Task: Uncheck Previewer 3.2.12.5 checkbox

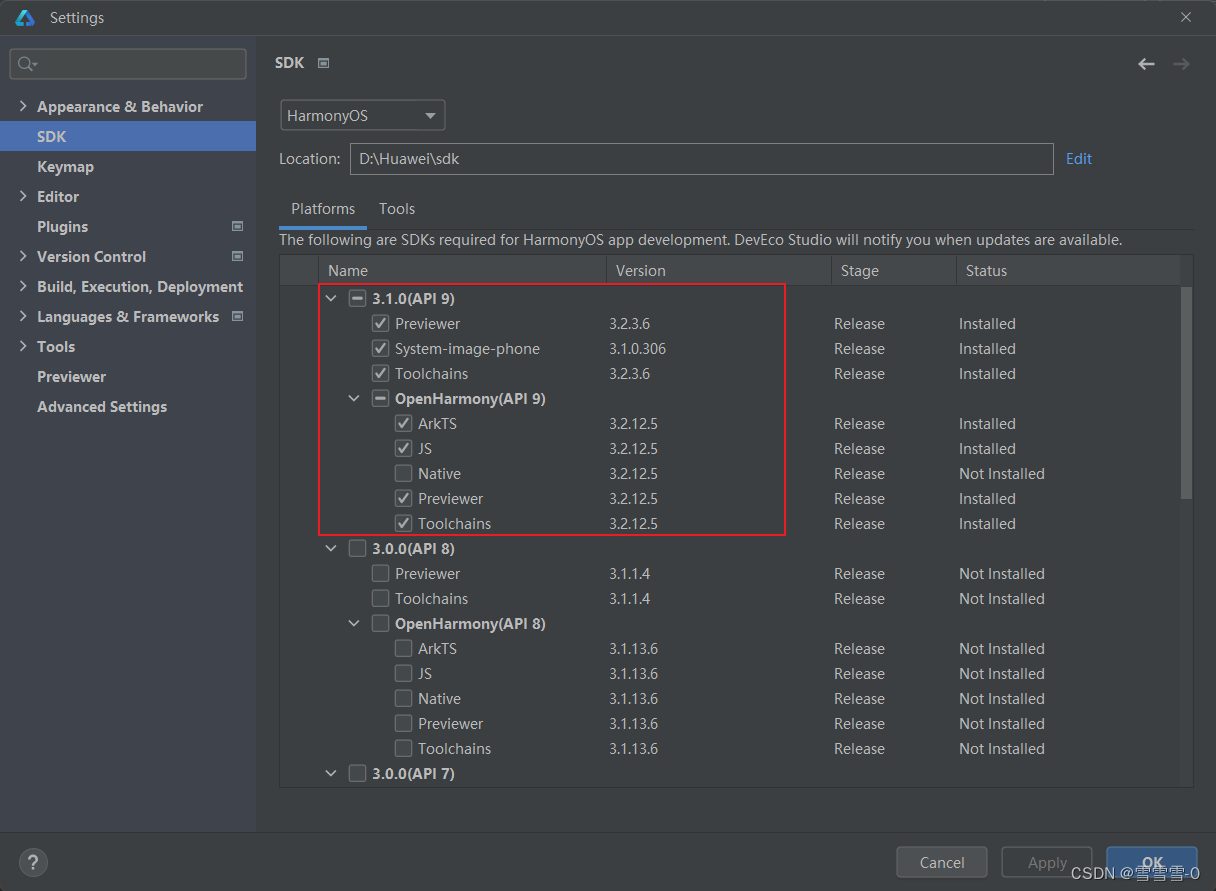Action: 403,498
